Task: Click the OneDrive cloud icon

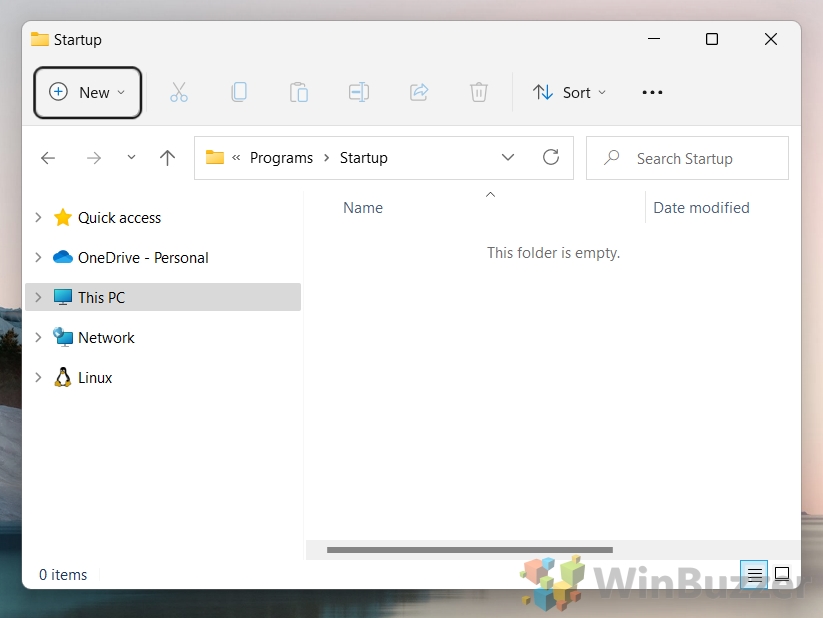Action: [x=63, y=257]
